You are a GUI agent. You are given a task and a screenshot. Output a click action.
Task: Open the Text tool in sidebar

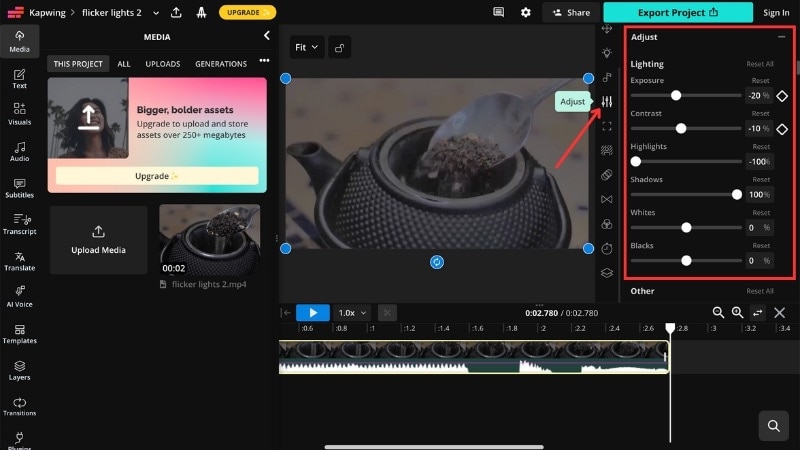pos(19,79)
